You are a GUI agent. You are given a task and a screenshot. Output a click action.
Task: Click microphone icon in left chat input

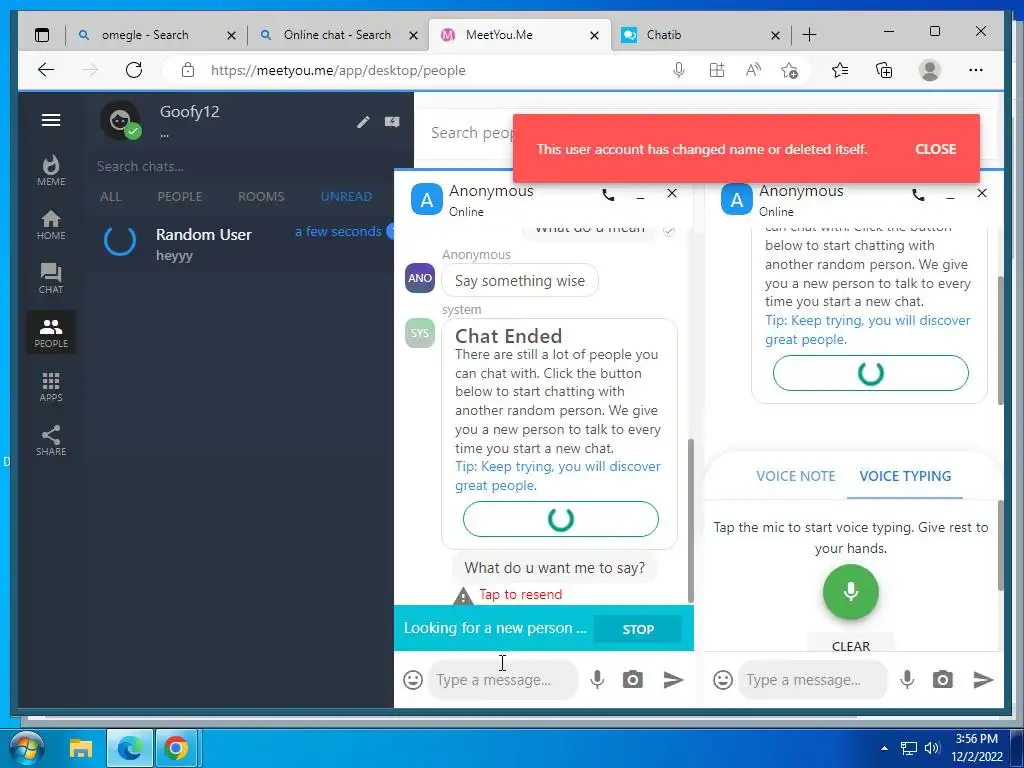tap(597, 680)
